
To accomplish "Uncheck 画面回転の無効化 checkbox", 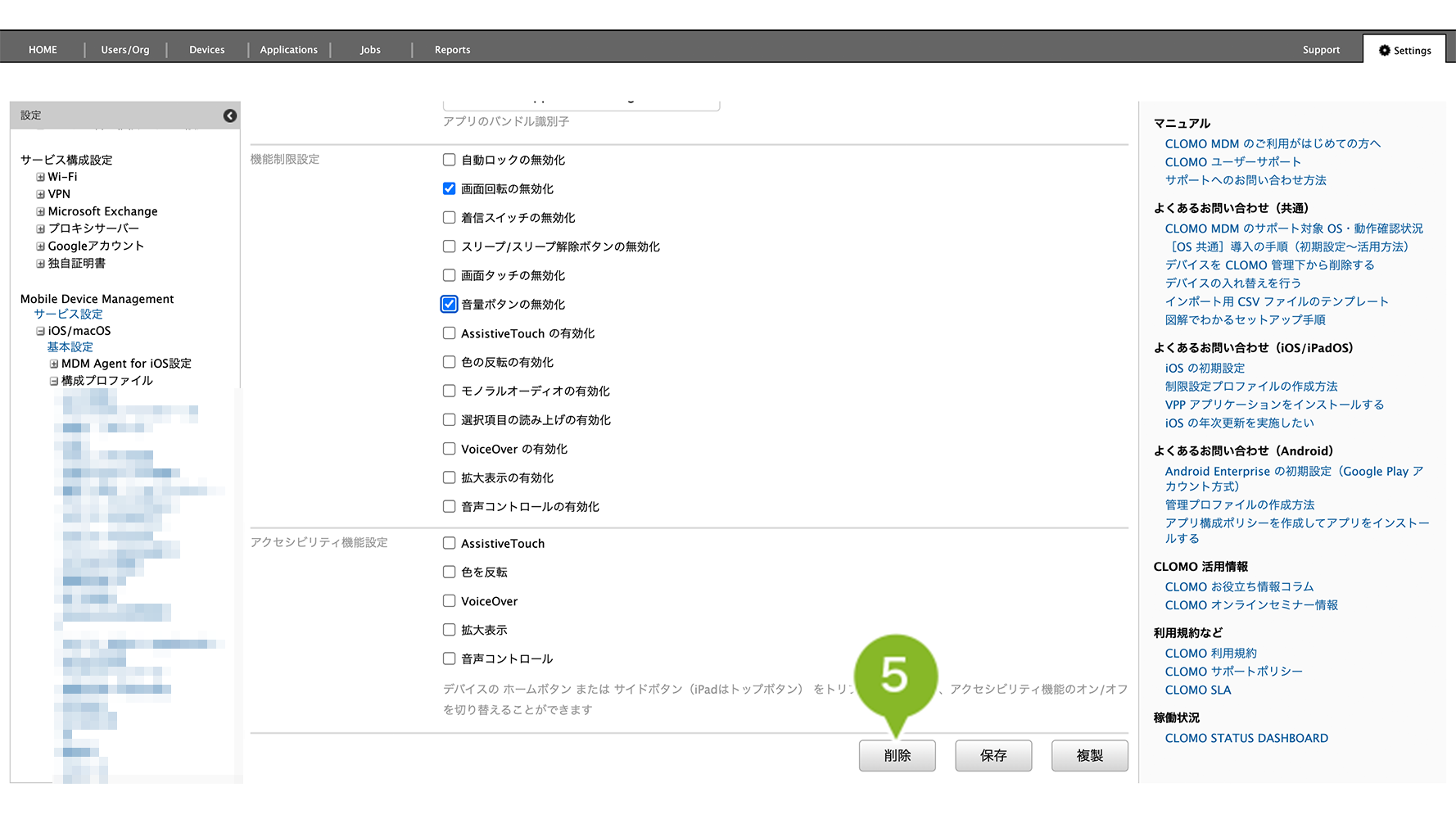I will click(449, 188).
